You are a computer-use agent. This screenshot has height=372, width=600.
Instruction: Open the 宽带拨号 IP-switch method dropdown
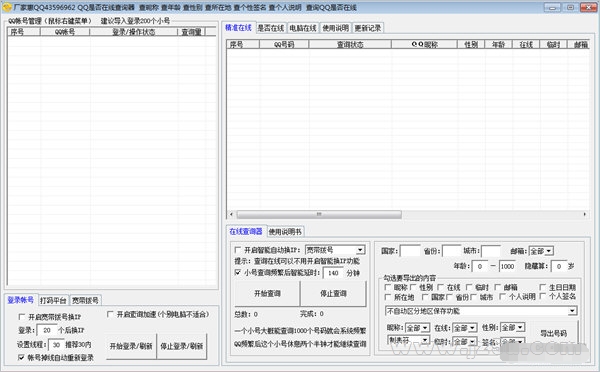(335, 250)
